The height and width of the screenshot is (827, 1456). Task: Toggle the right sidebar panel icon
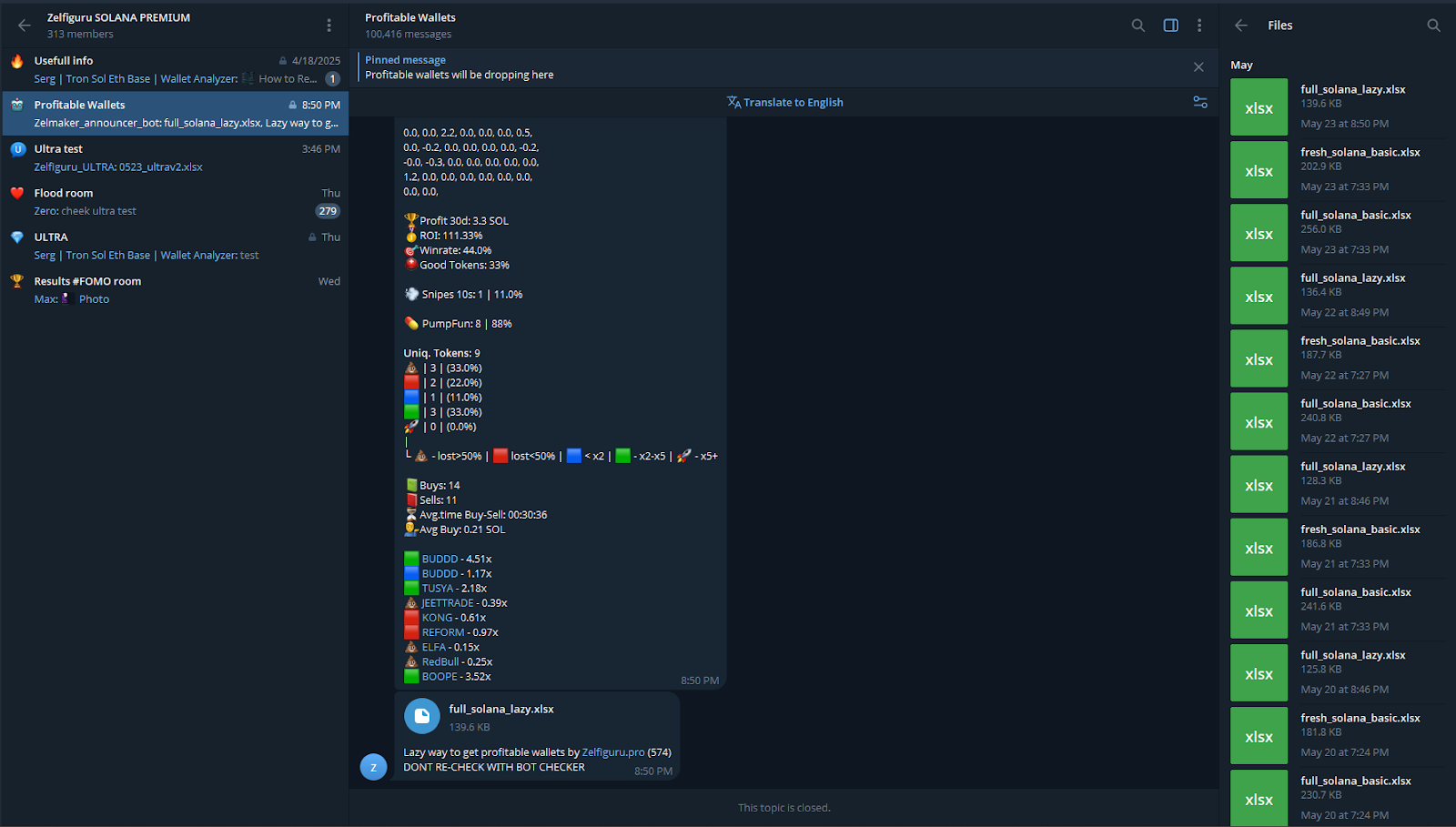point(1171,25)
